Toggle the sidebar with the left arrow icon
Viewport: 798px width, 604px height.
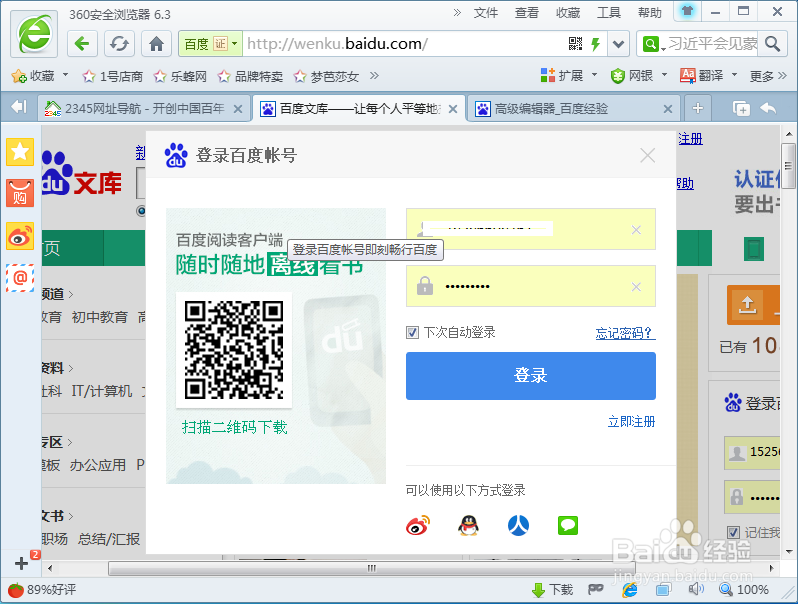tap(19, 107)
